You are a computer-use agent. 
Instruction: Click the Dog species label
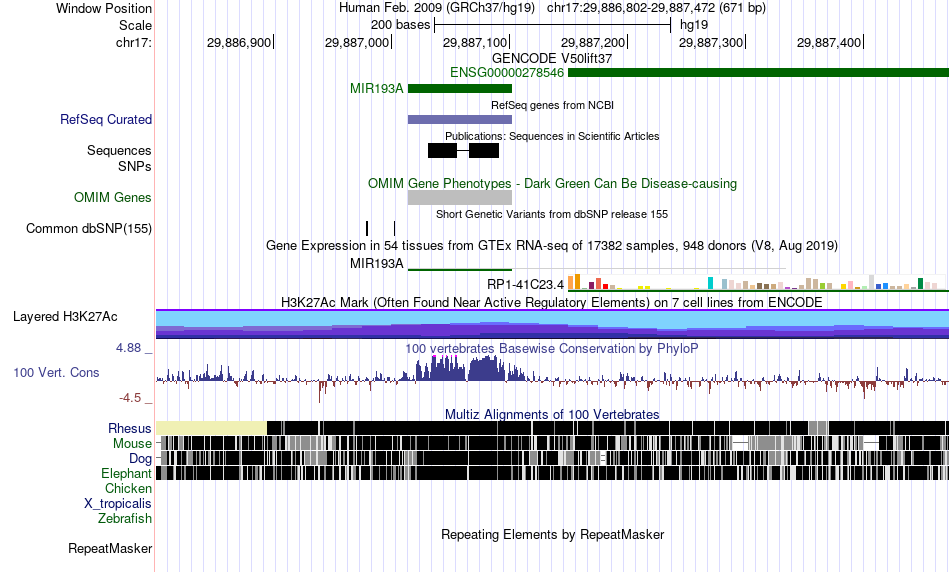[x=140, y=459]
